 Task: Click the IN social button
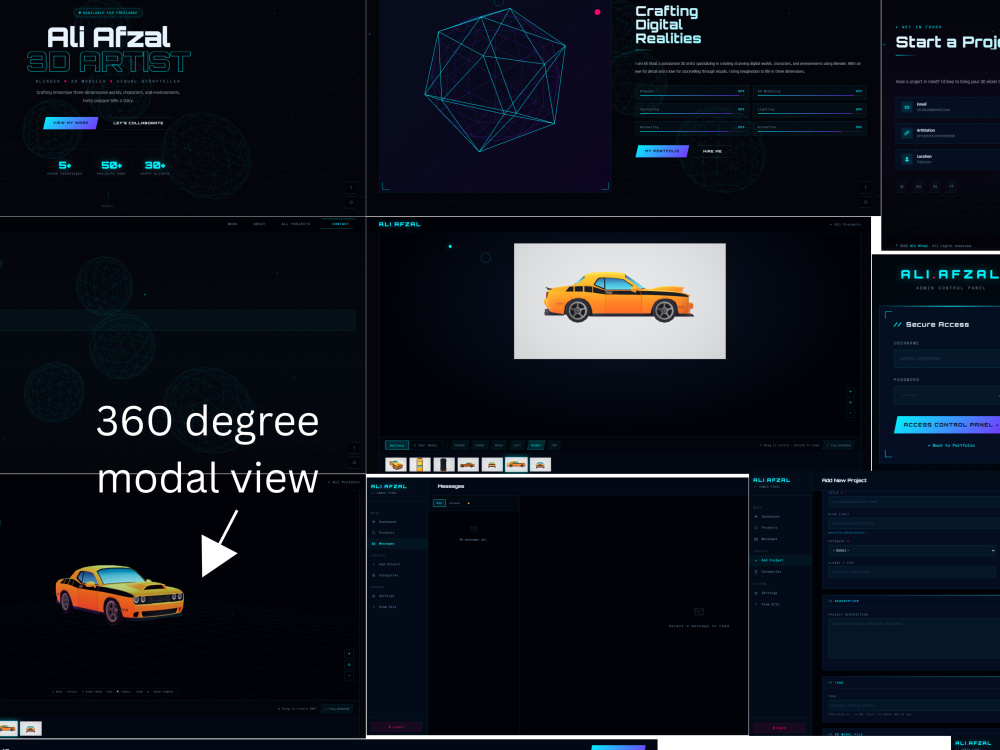[x=935, y=187]
